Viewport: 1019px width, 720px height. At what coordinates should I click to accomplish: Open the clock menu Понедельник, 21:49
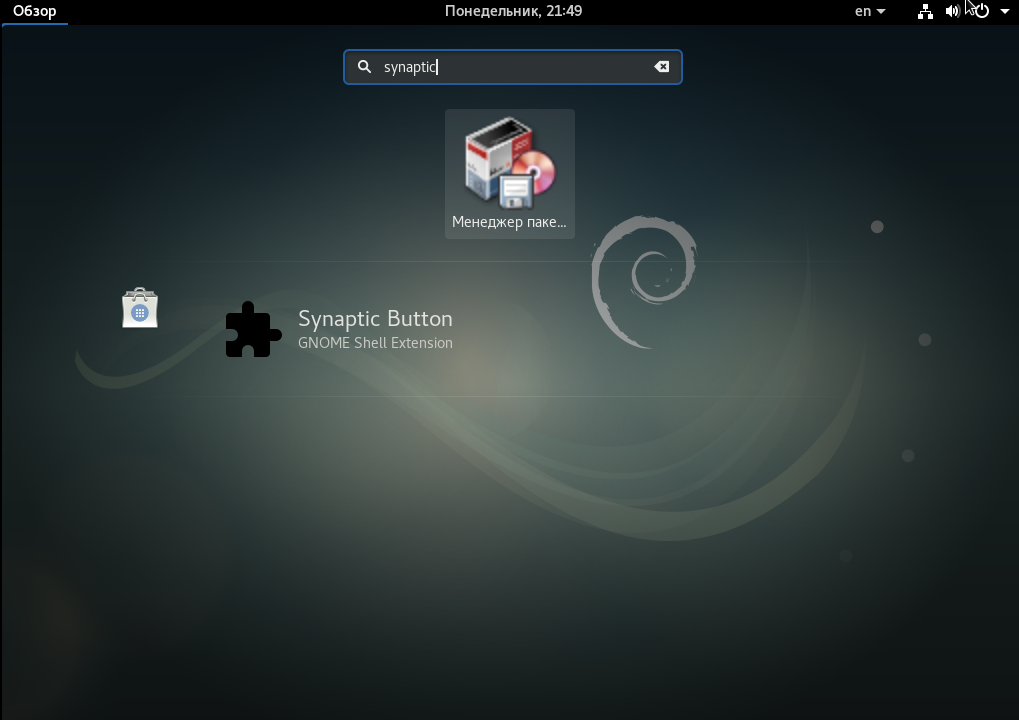[x=513, y=11]
